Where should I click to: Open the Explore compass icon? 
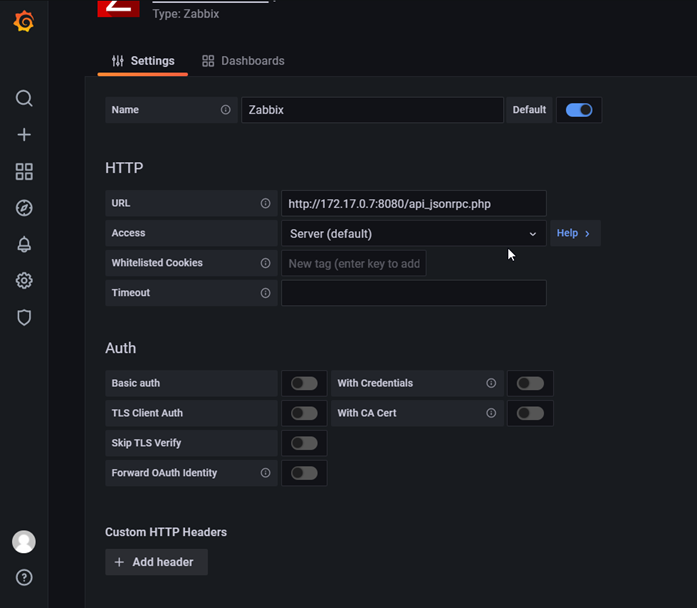(x=24, y=208)
